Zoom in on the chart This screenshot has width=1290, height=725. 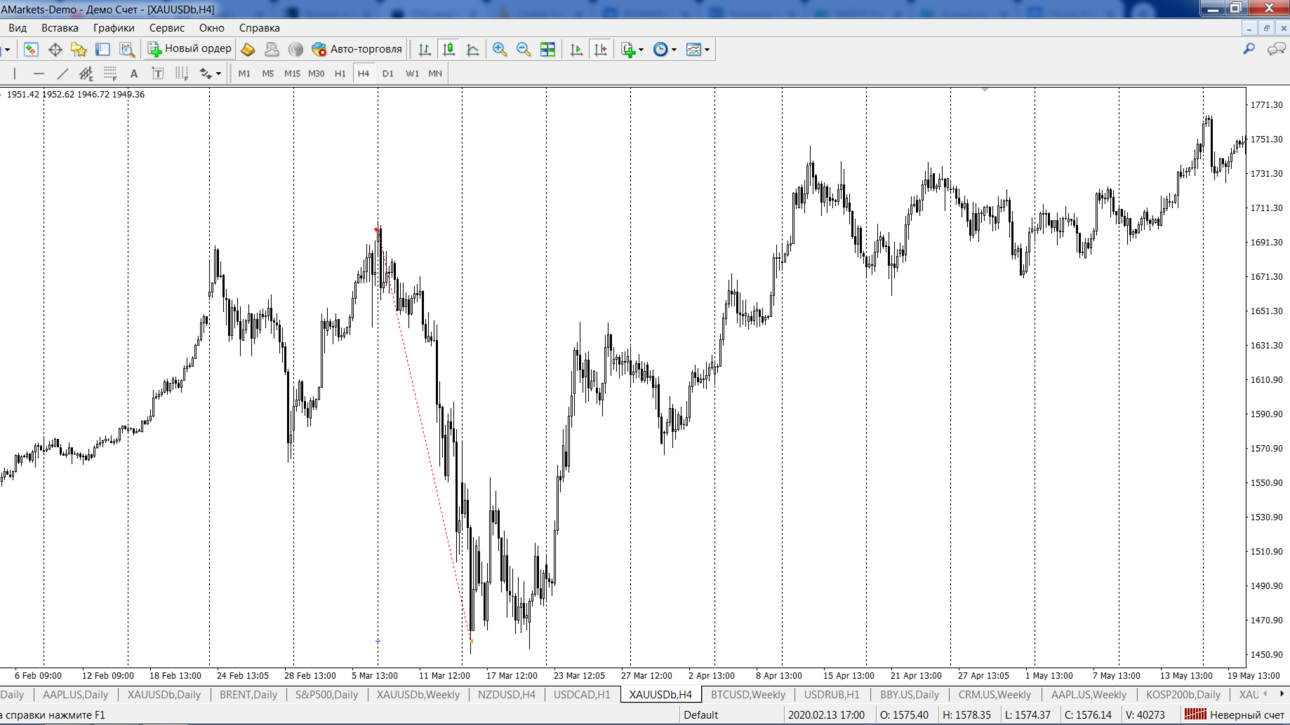pos(500,49)
